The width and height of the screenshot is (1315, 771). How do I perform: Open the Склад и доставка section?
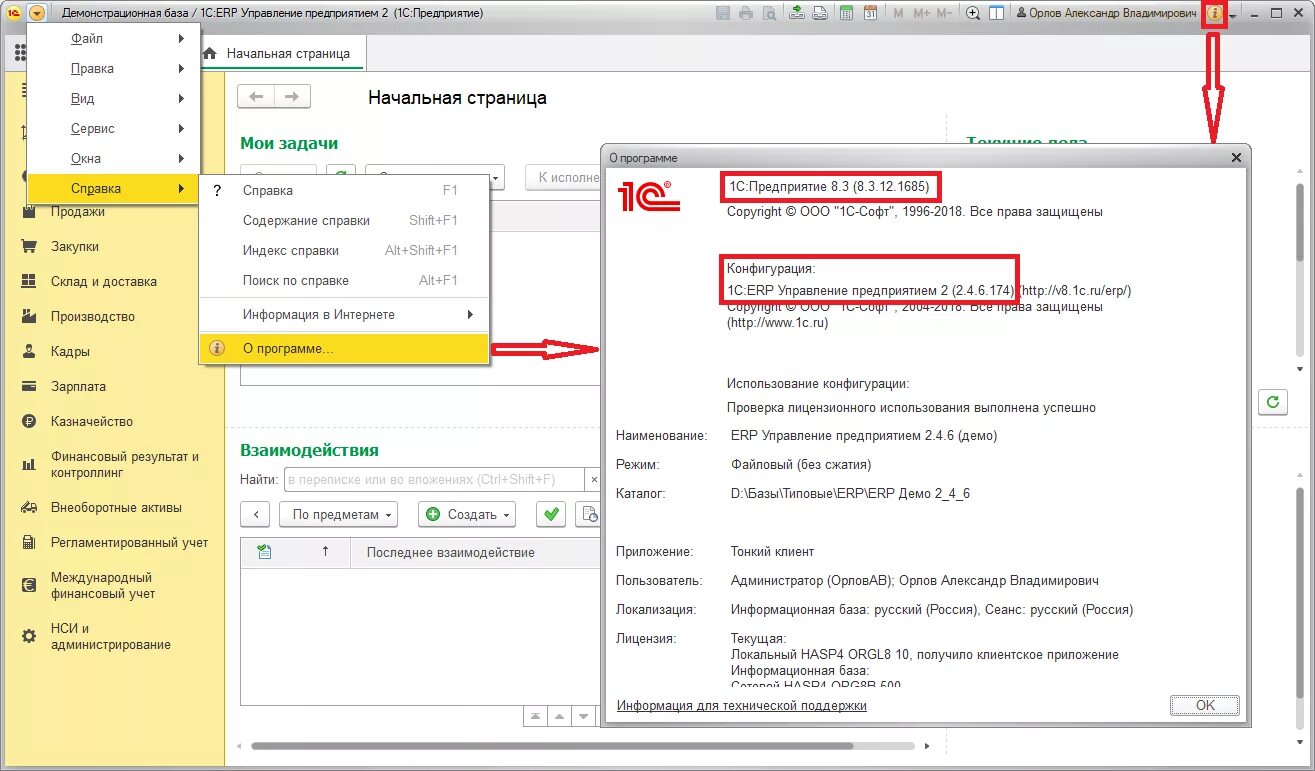104,282
